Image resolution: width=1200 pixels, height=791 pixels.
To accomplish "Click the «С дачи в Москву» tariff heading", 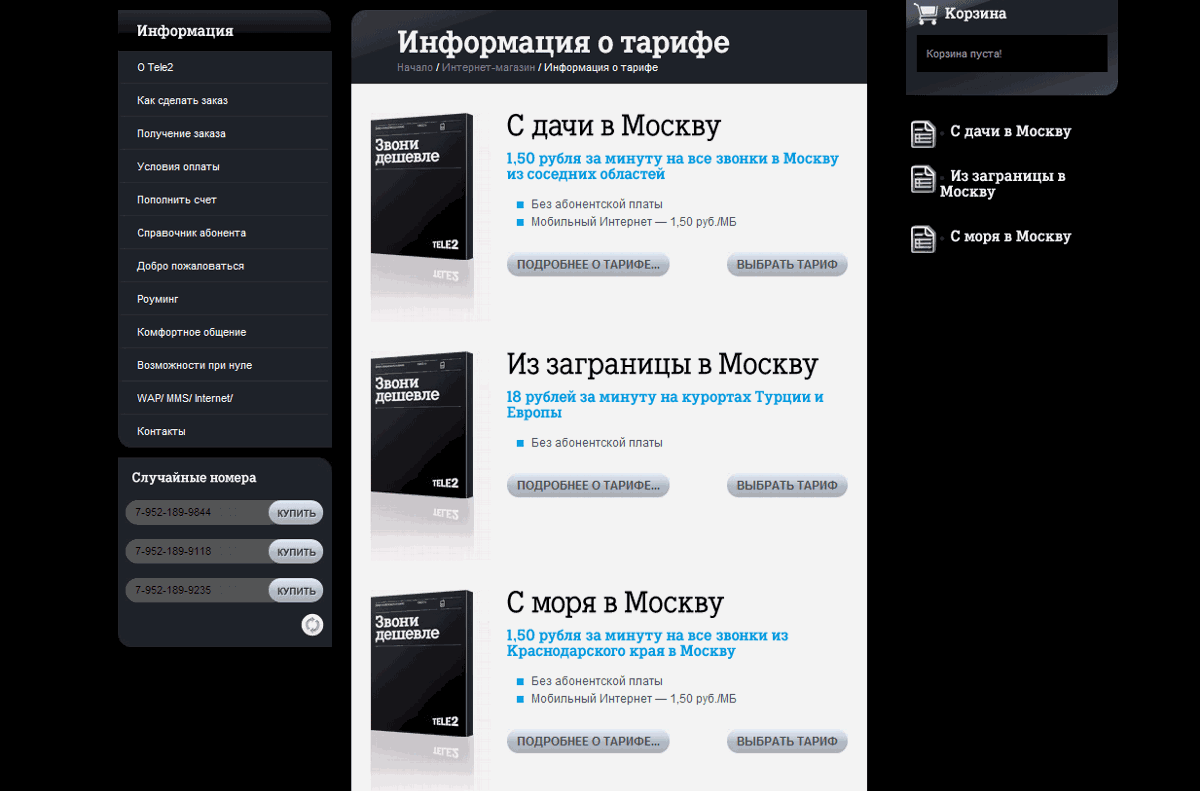I will click(613, 126).
